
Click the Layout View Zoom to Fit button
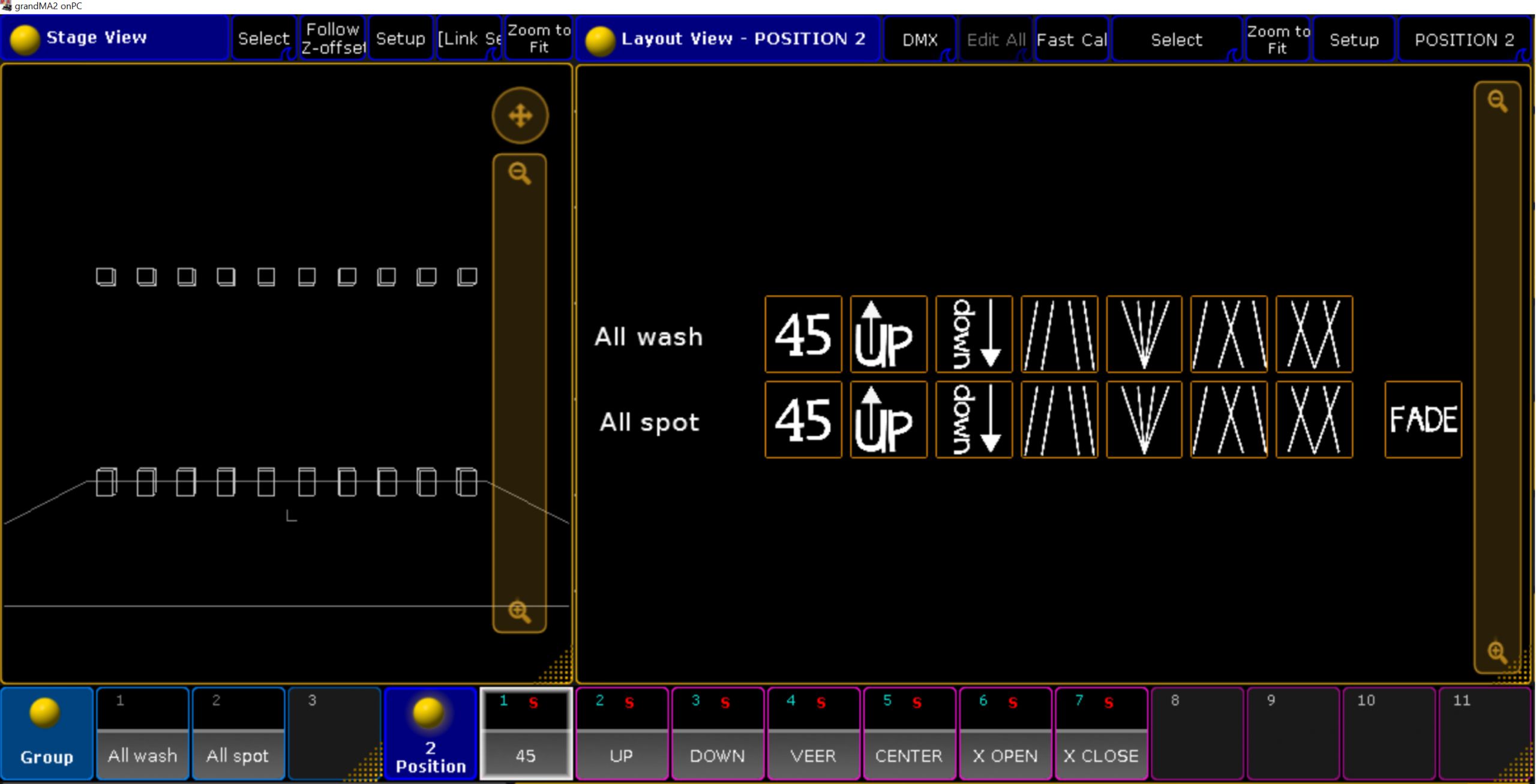(x=1278, y=40)
